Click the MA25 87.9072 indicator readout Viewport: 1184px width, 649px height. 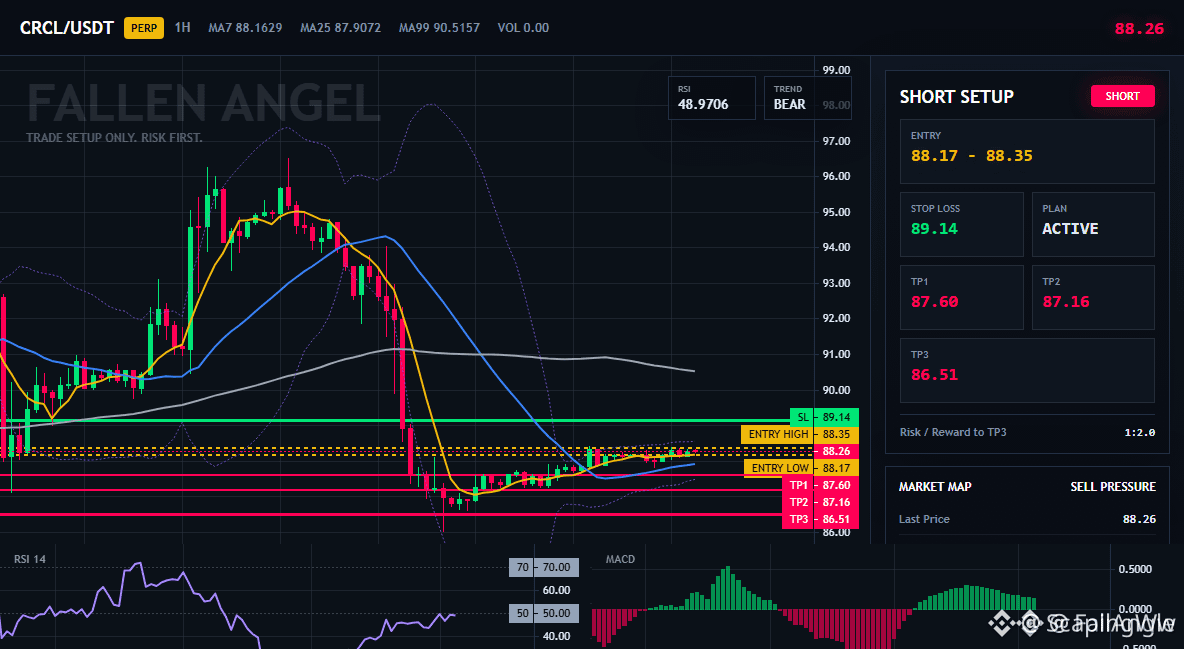(341, 27)
